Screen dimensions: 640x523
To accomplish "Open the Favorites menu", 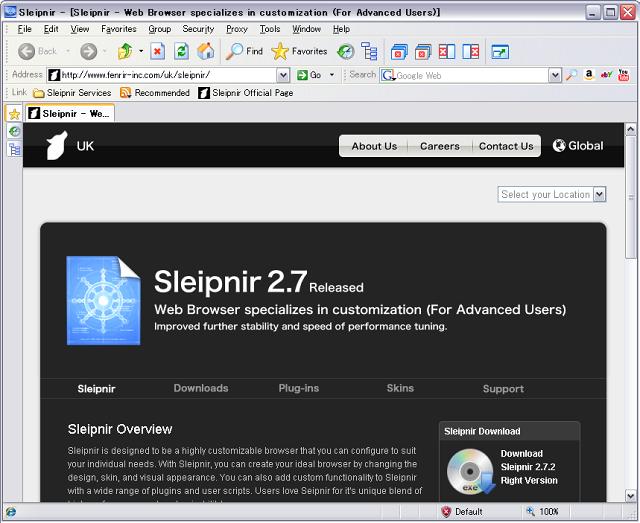I will pyautogui.click(x=119, y=29).
